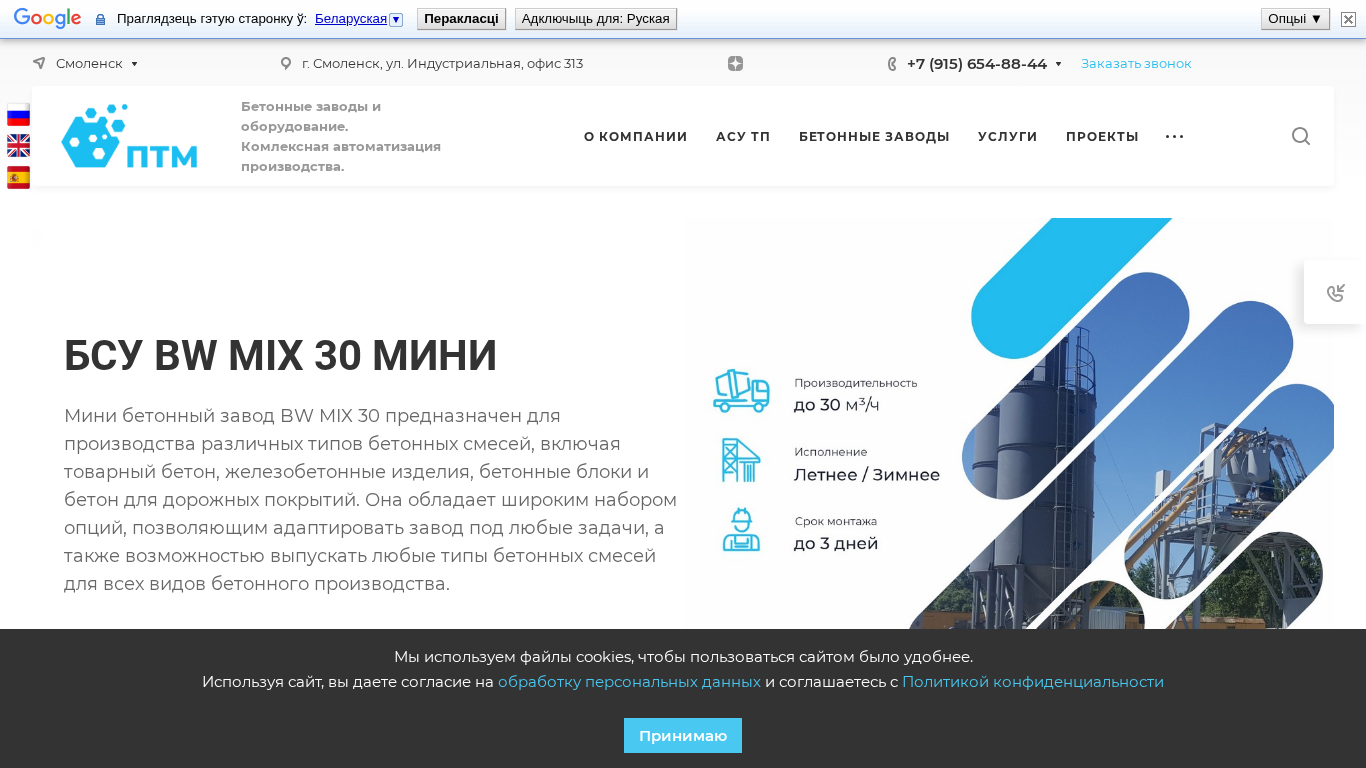Click the Летнее / Зимнее value

pos(867,475)
